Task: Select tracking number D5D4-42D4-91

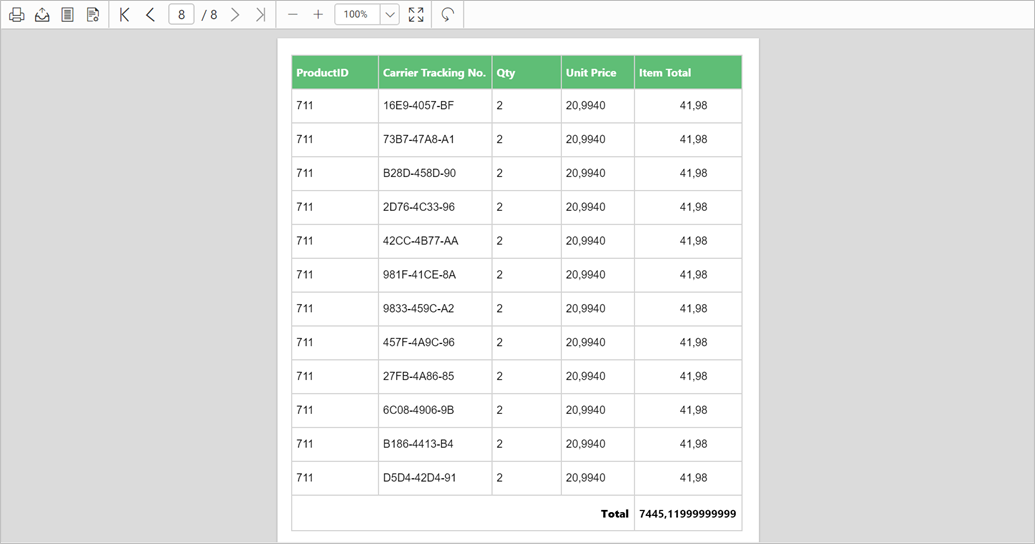Action: (x=419, y=477)
